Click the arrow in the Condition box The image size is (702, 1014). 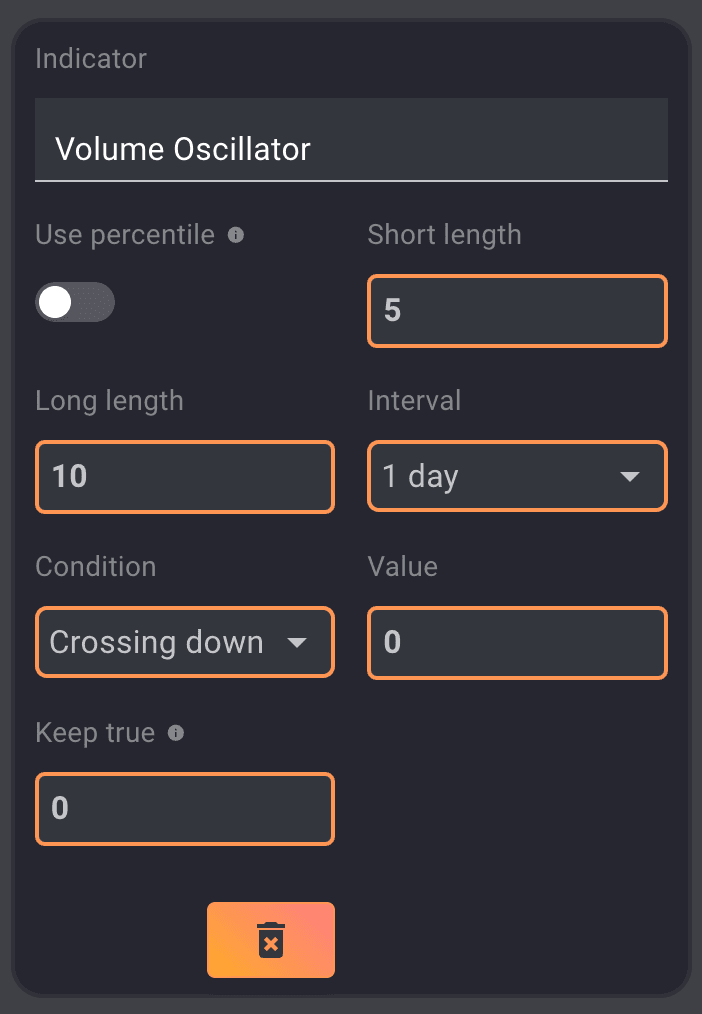(297, 642)
